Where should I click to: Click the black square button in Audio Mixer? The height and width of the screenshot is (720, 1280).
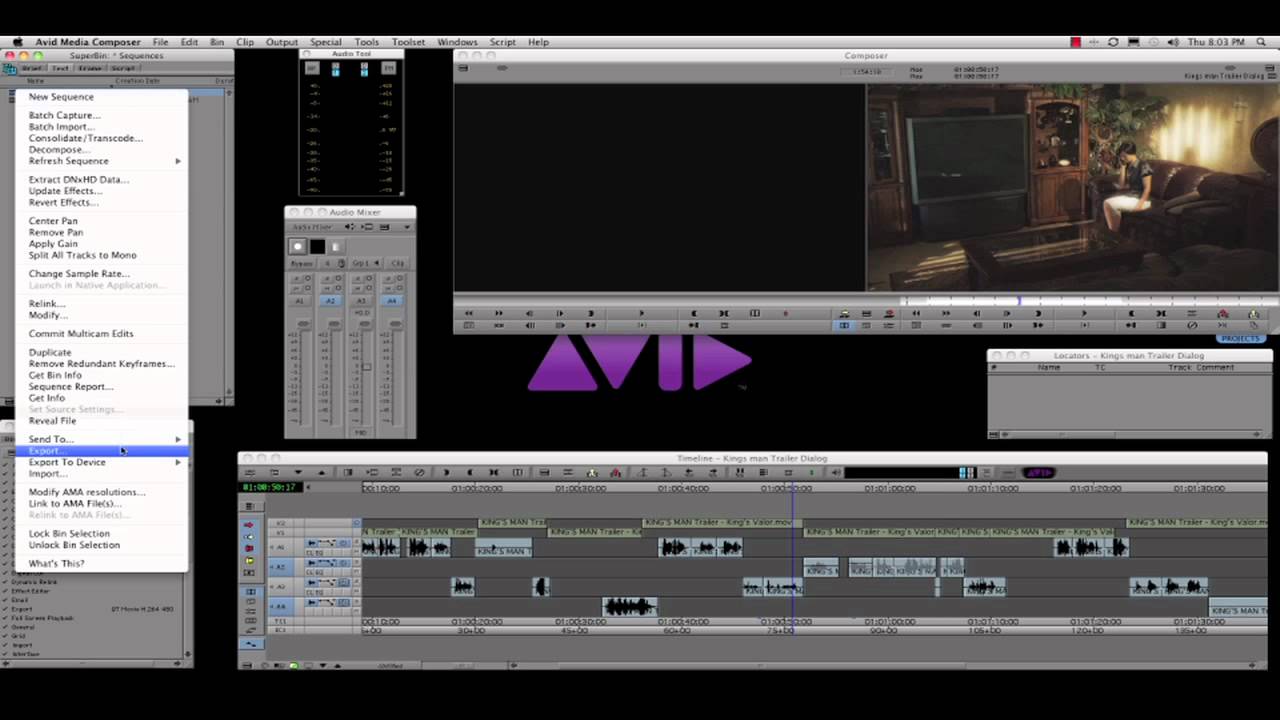coord(318,246)
